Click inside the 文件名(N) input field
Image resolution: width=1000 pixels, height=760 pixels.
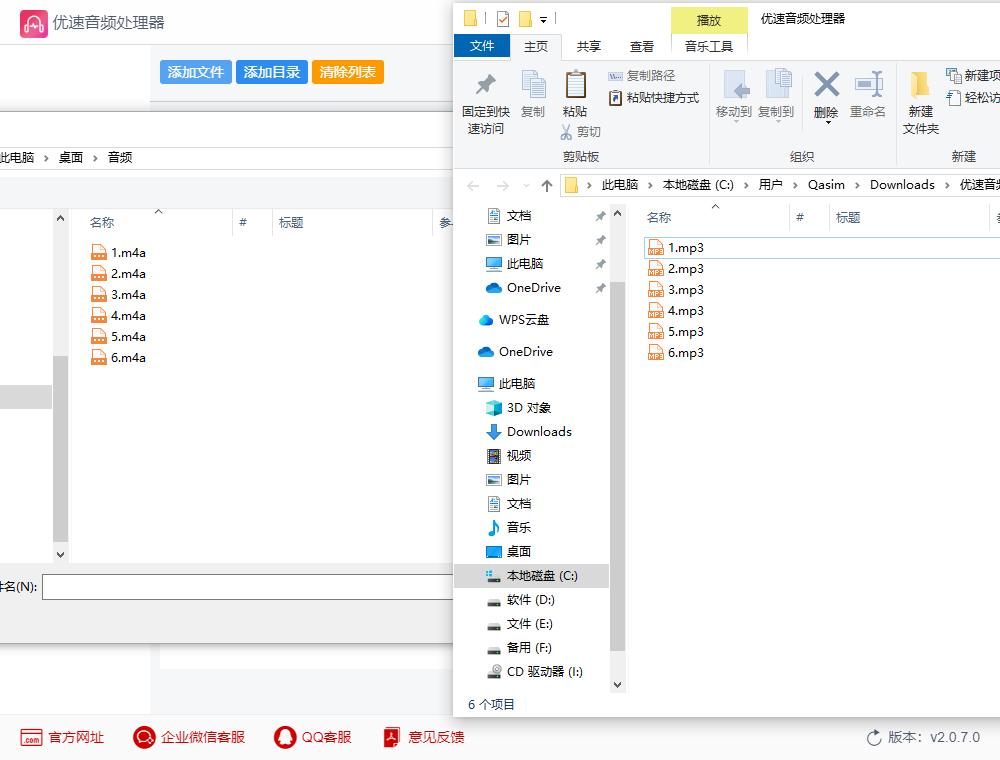[x=250, y=587]
